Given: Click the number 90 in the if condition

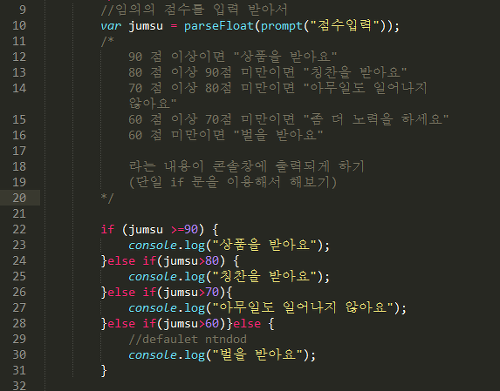Looking at the screenshot, I should point(191,229).
